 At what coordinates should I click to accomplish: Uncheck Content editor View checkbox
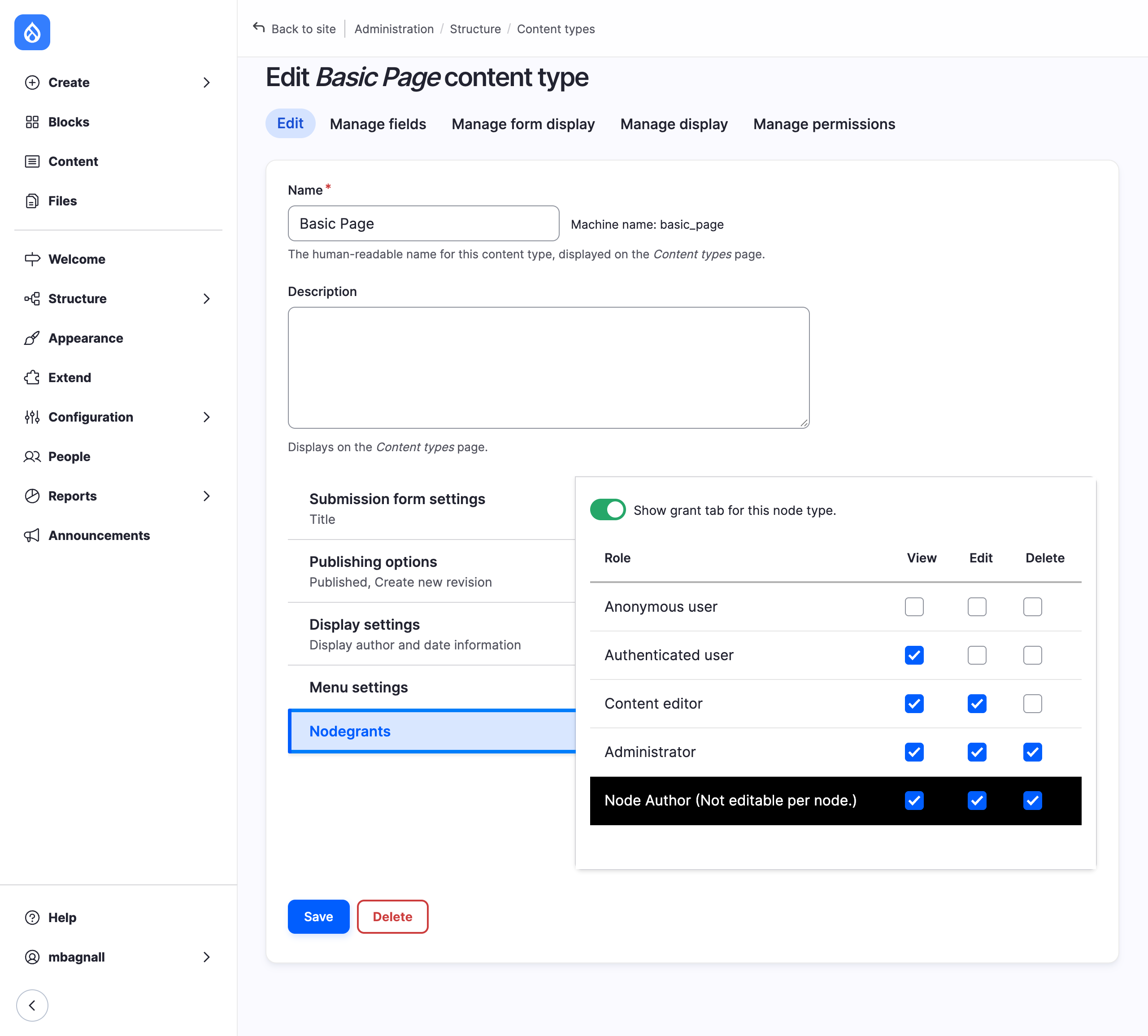914,704
